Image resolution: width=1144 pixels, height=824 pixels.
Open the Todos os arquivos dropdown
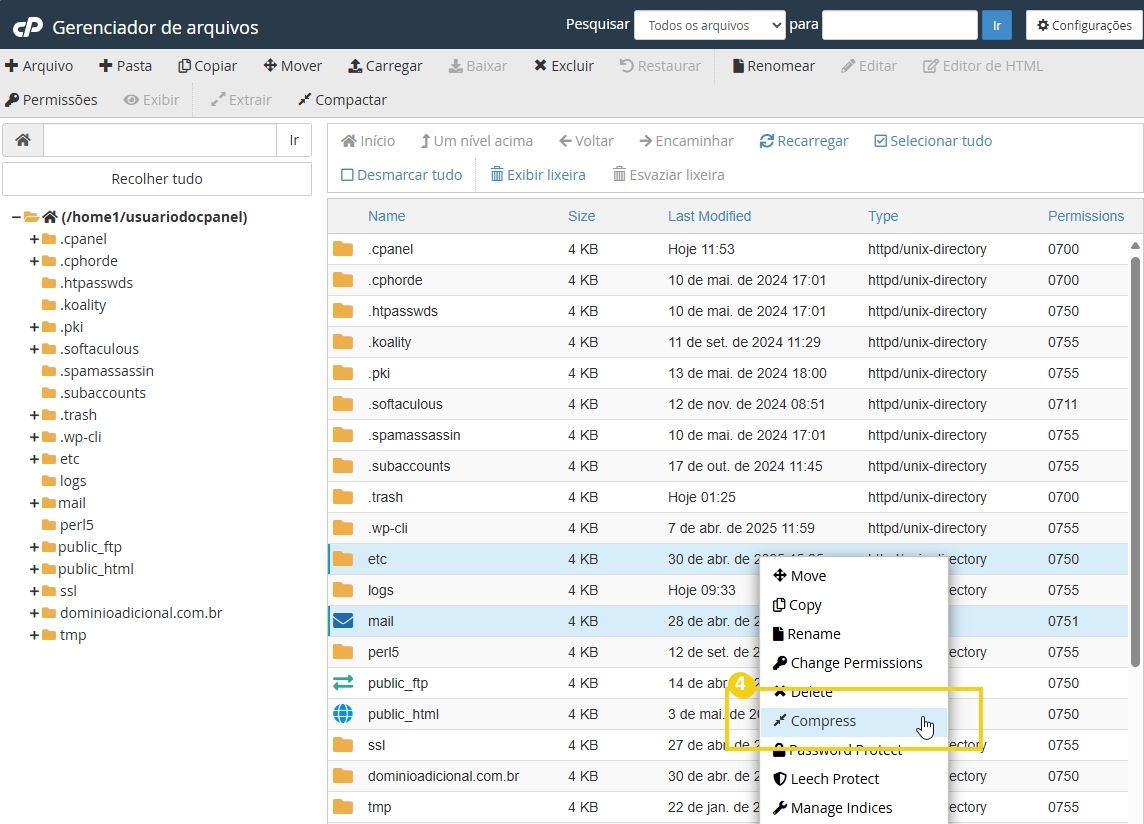pos(710,26)
